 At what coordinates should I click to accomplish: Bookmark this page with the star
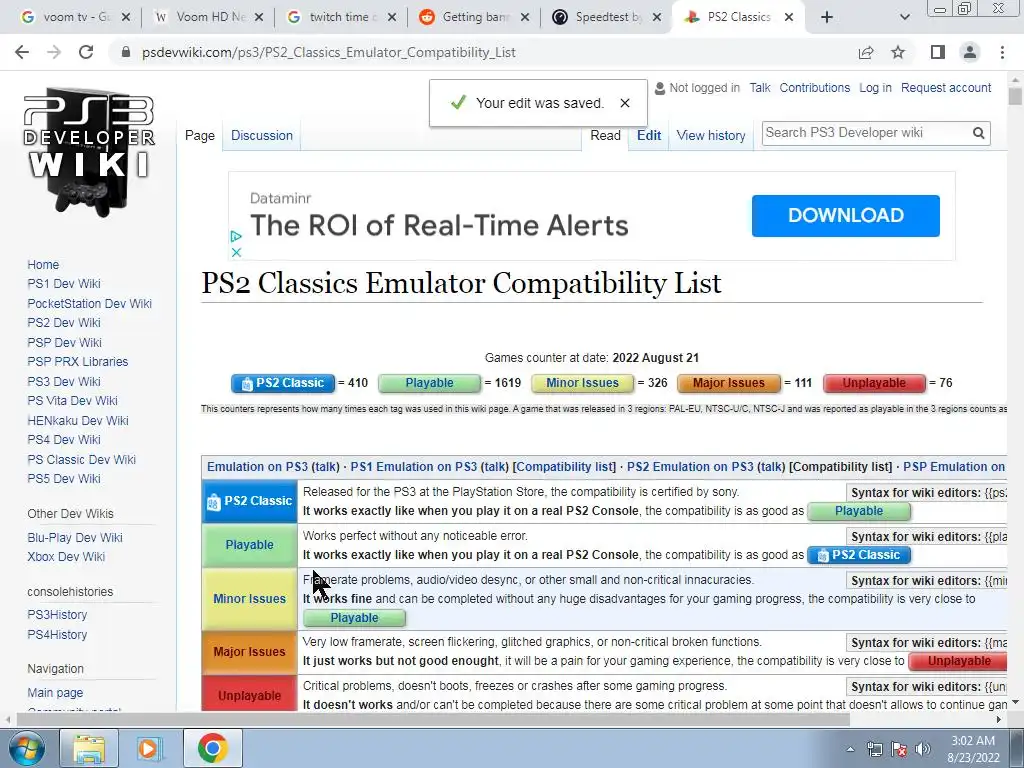click(x=898, y=52)
